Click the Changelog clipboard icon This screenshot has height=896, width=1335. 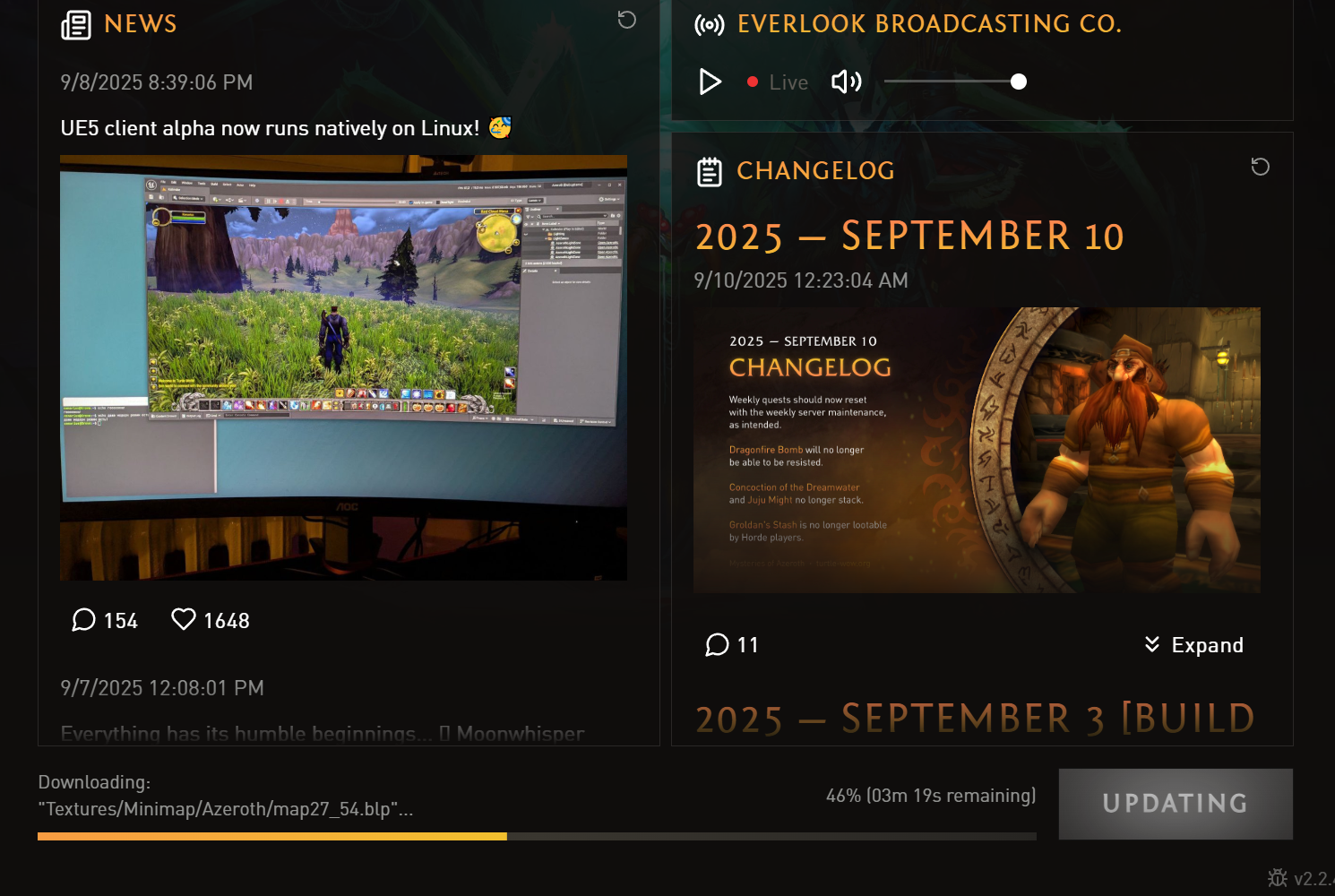pyautogui.click(x=710, y=171)
